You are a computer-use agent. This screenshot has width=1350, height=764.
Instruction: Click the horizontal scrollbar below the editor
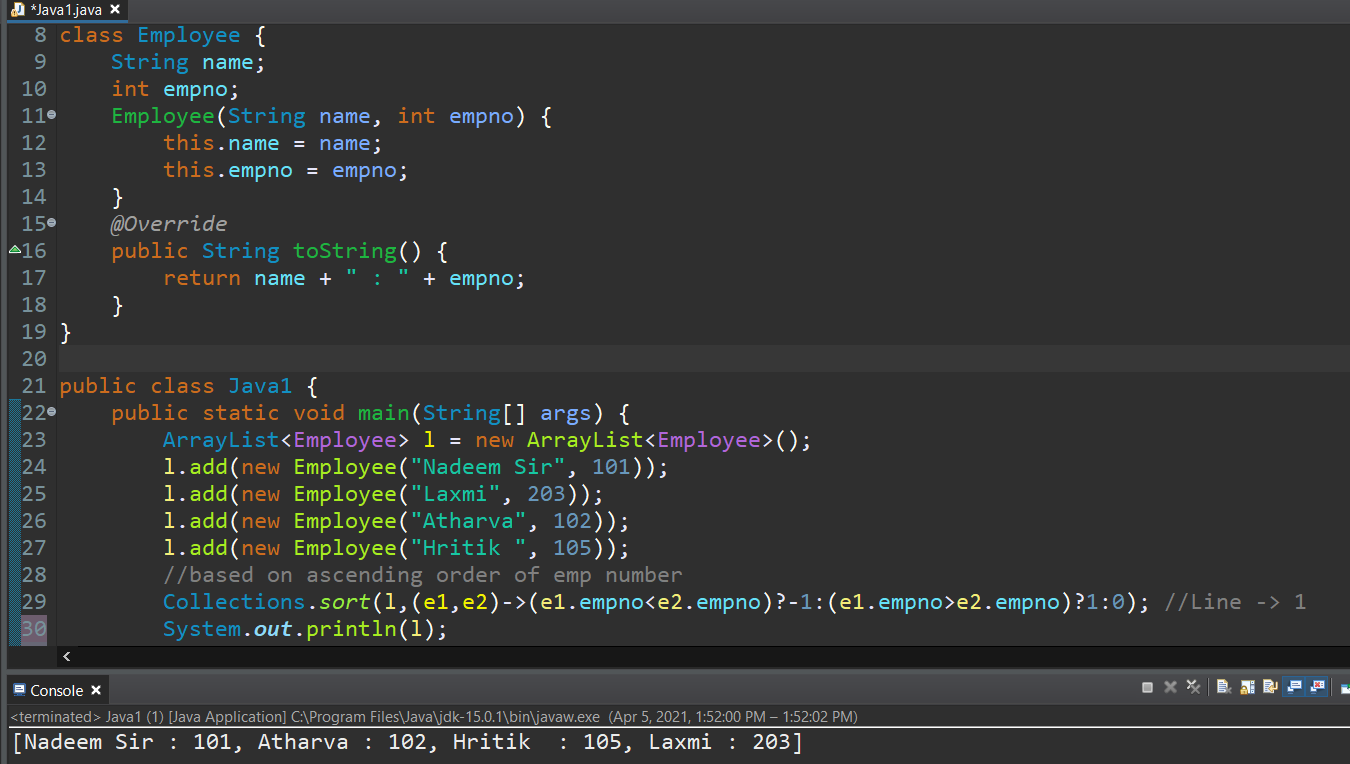(400, 657)
